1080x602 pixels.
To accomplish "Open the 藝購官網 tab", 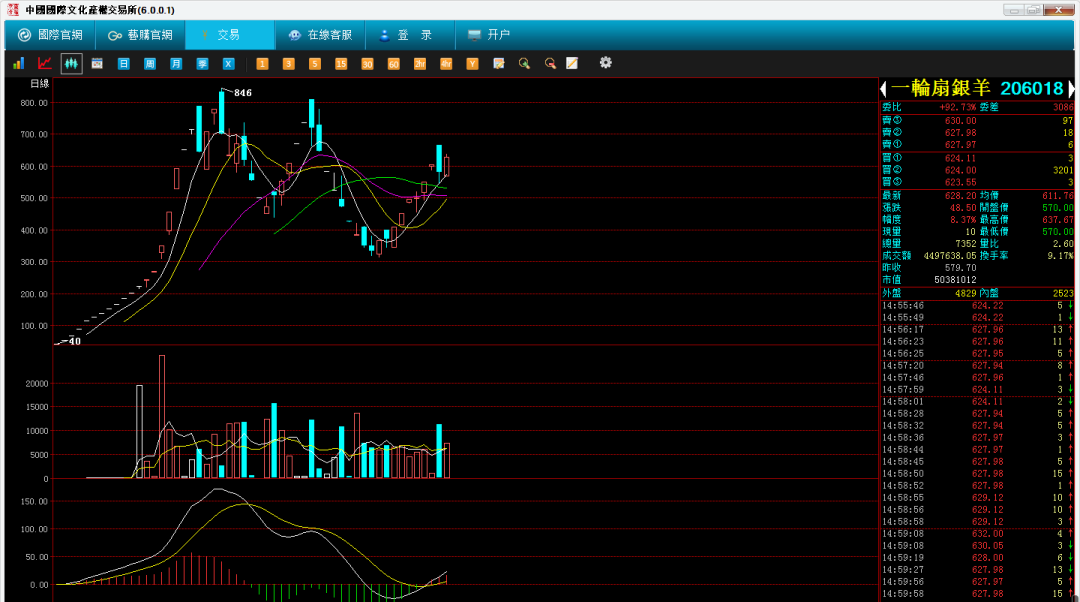I will [140, 35].
